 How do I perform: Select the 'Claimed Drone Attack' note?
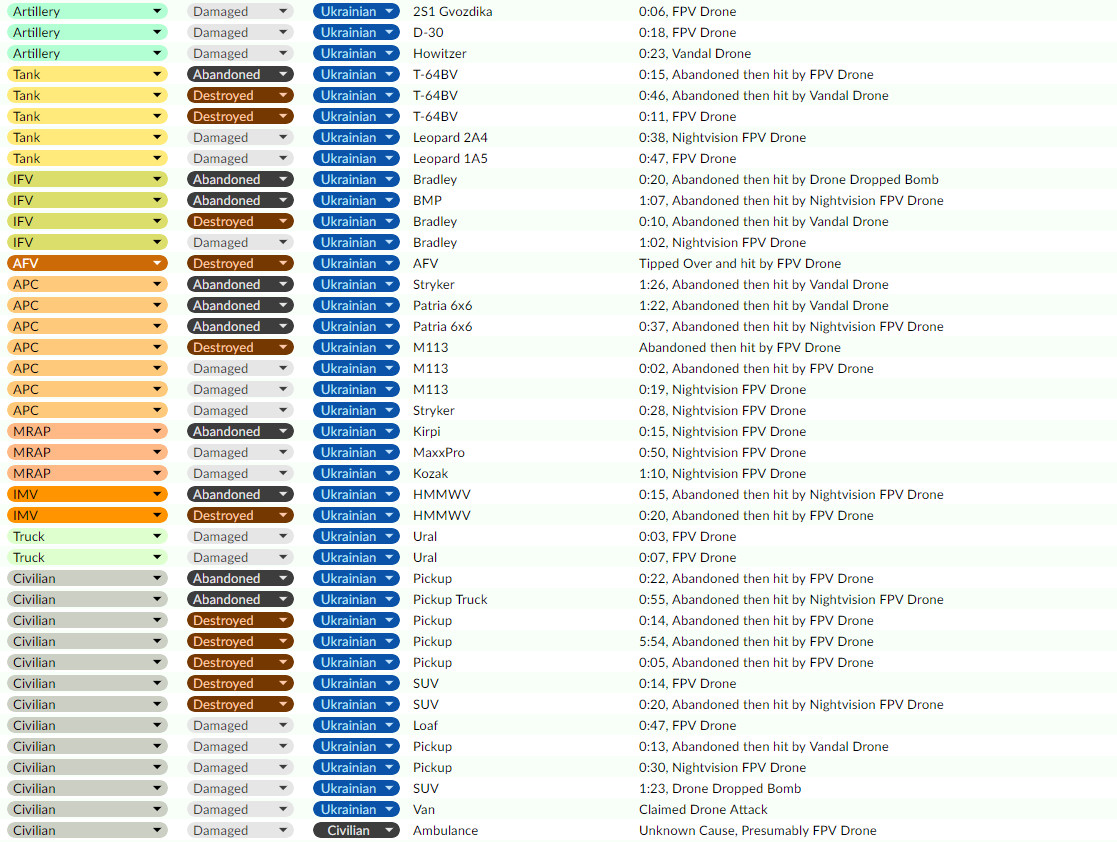point(703,810)
